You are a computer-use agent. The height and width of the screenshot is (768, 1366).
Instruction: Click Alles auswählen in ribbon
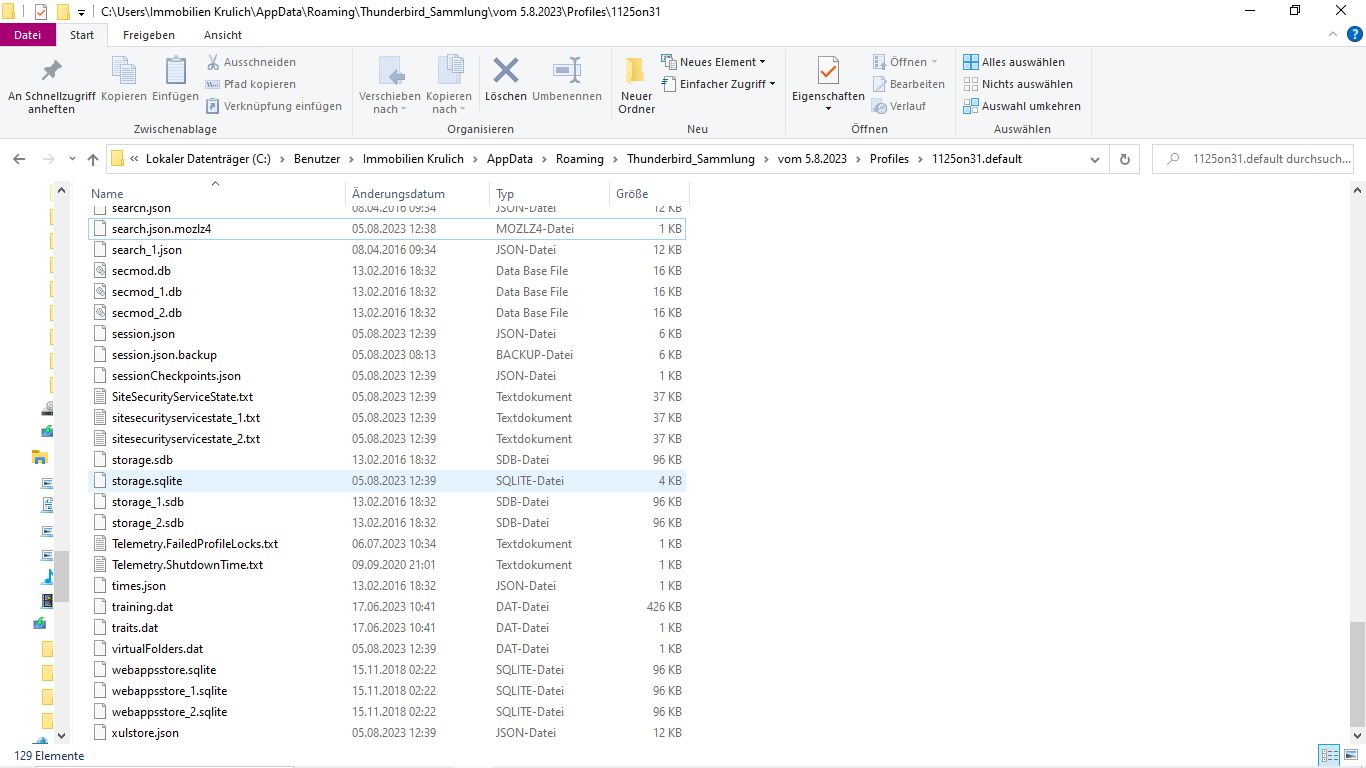point(1014,62)
